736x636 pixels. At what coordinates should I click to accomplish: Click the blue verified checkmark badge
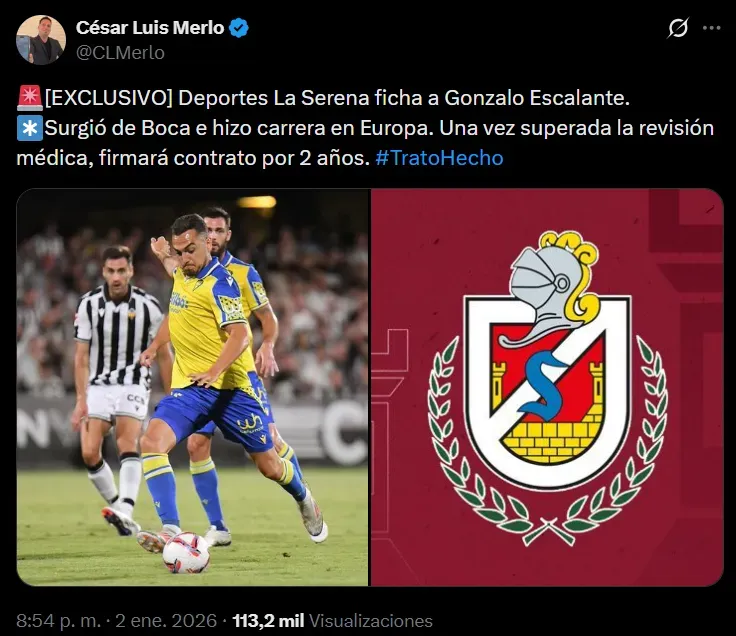pyautogui.click(x=238, y=28)
